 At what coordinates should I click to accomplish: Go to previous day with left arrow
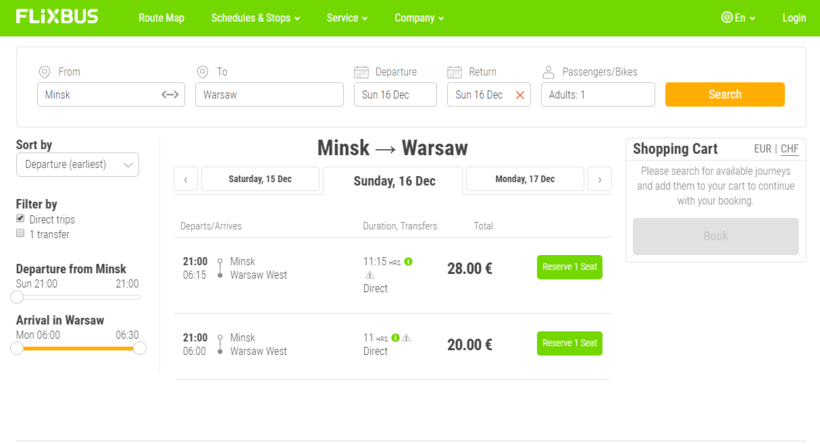pos(185,180)
